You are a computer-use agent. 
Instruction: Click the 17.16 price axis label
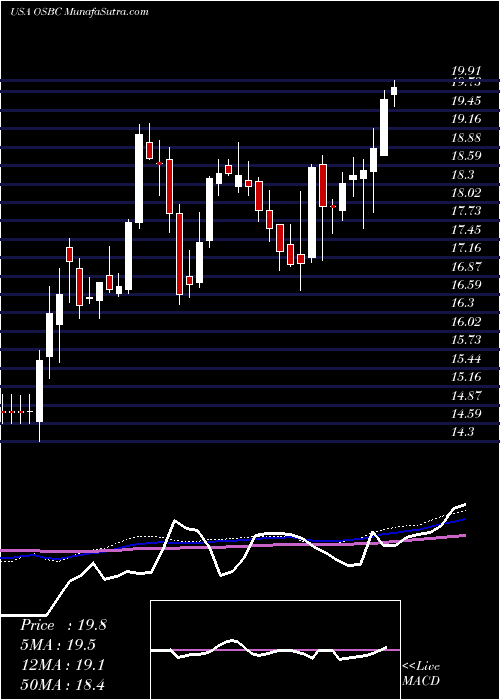point(466,249)
